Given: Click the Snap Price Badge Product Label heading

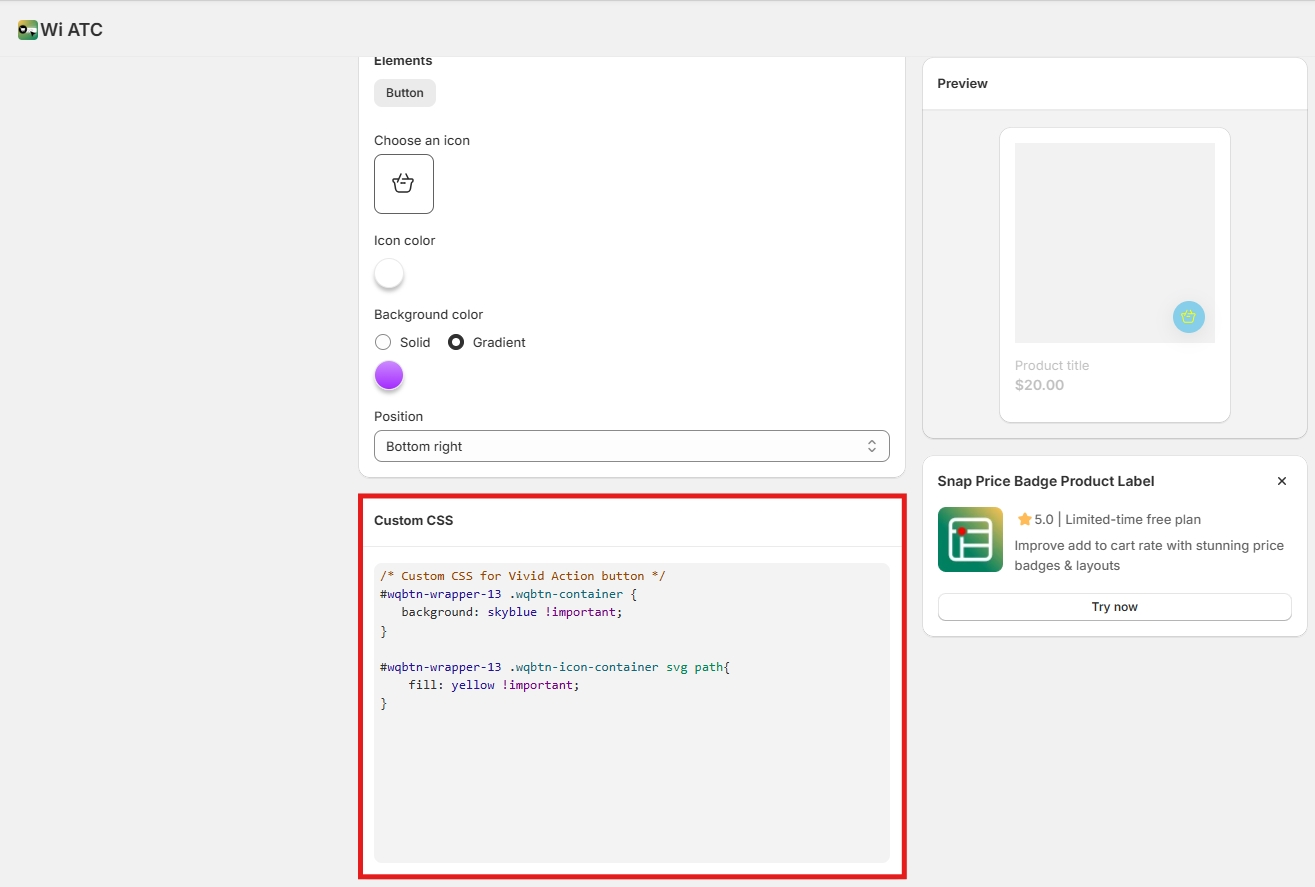Looking at the screenshot, I should [x=1046, y=481].
